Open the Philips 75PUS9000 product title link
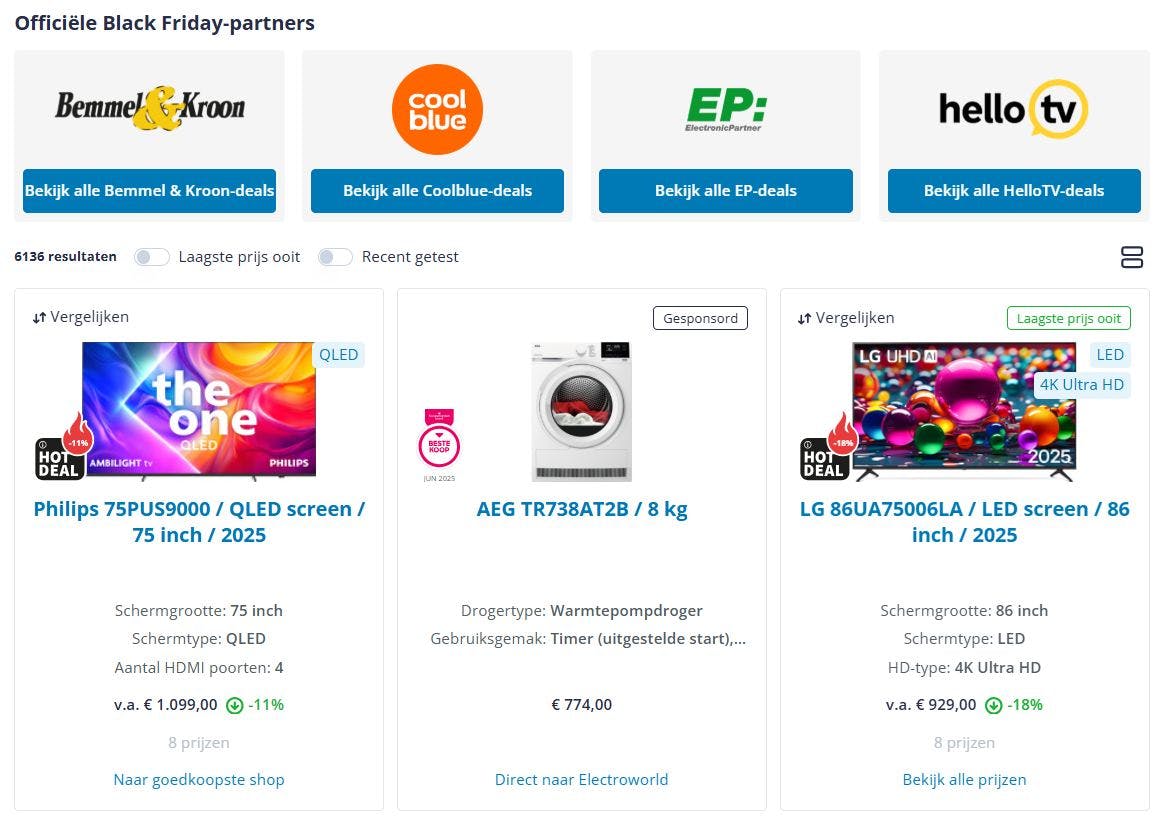1165x818 pixels. pyautogui.click(x=199, y=522)
